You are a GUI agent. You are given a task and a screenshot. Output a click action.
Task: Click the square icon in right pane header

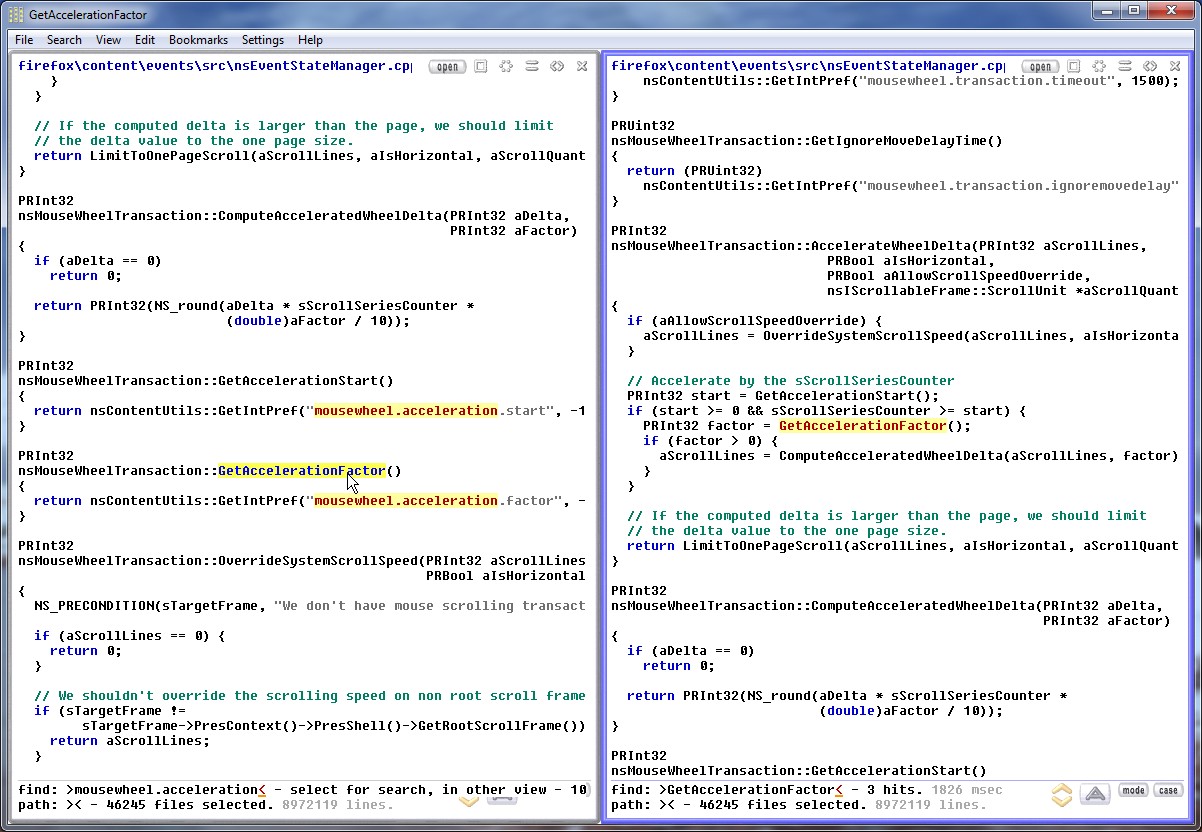coord(1074,67)
